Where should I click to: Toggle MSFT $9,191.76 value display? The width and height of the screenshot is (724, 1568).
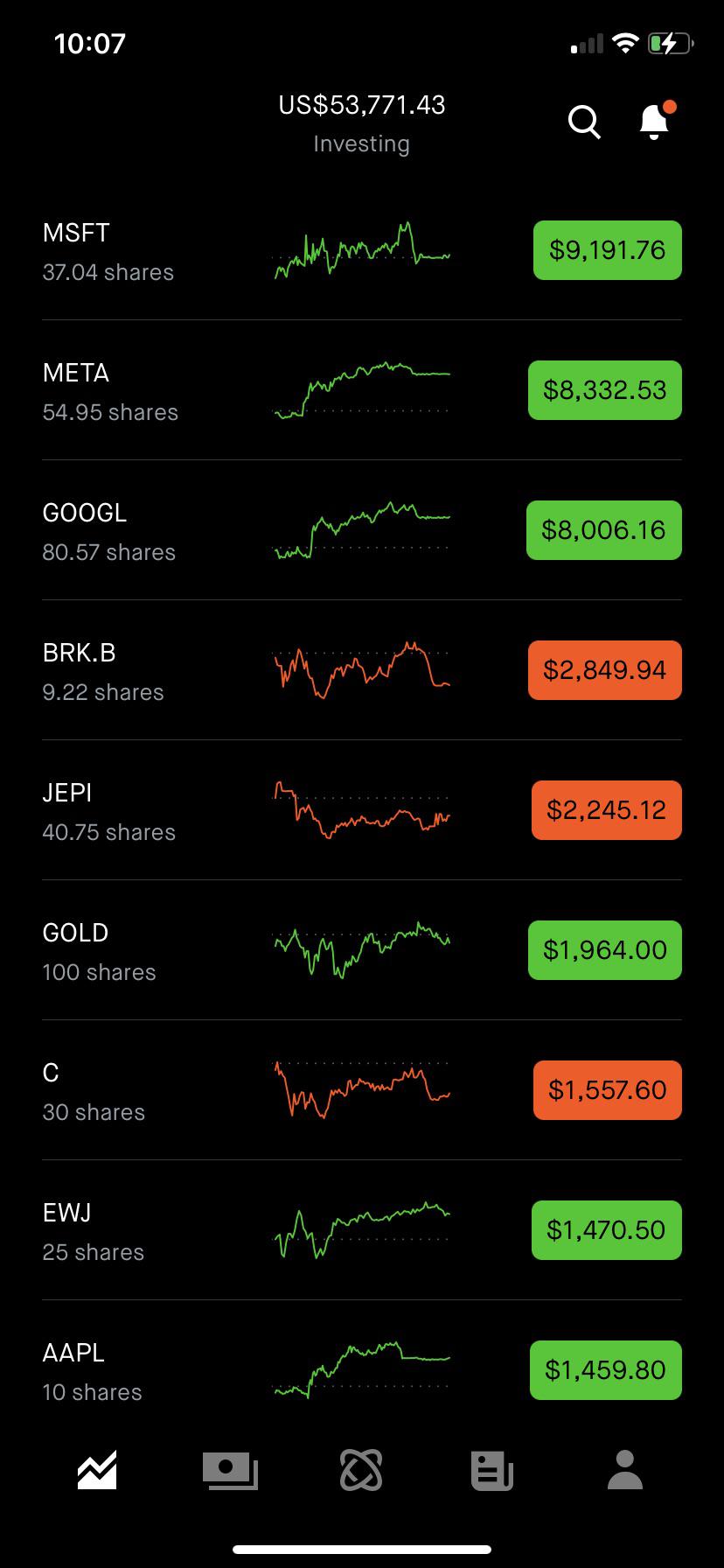pos(608,250)
